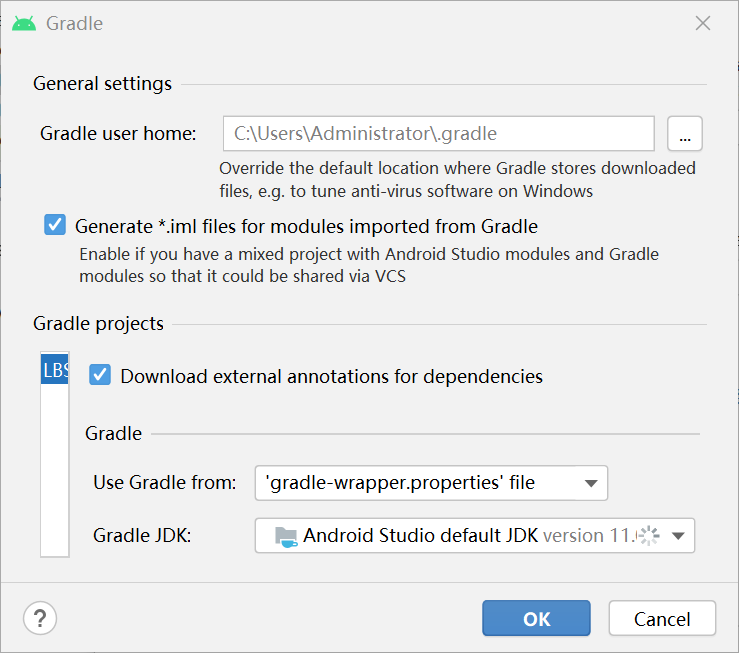Open help with question mark button

40,618
